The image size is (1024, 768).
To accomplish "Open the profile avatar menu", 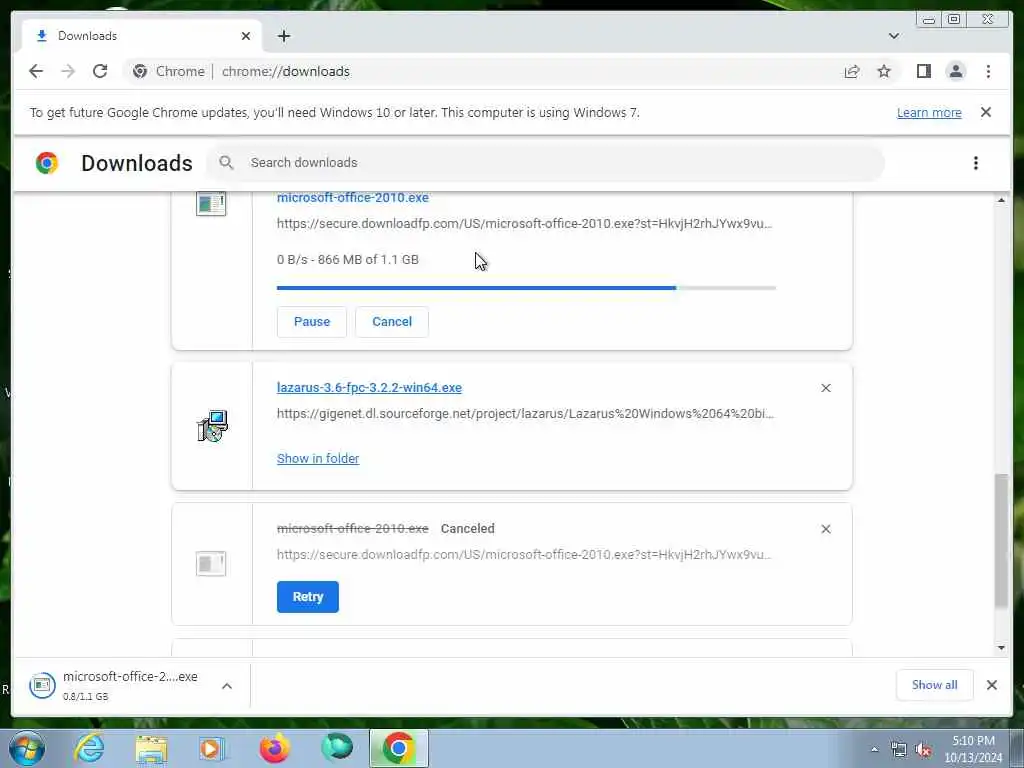I will 955,71.
